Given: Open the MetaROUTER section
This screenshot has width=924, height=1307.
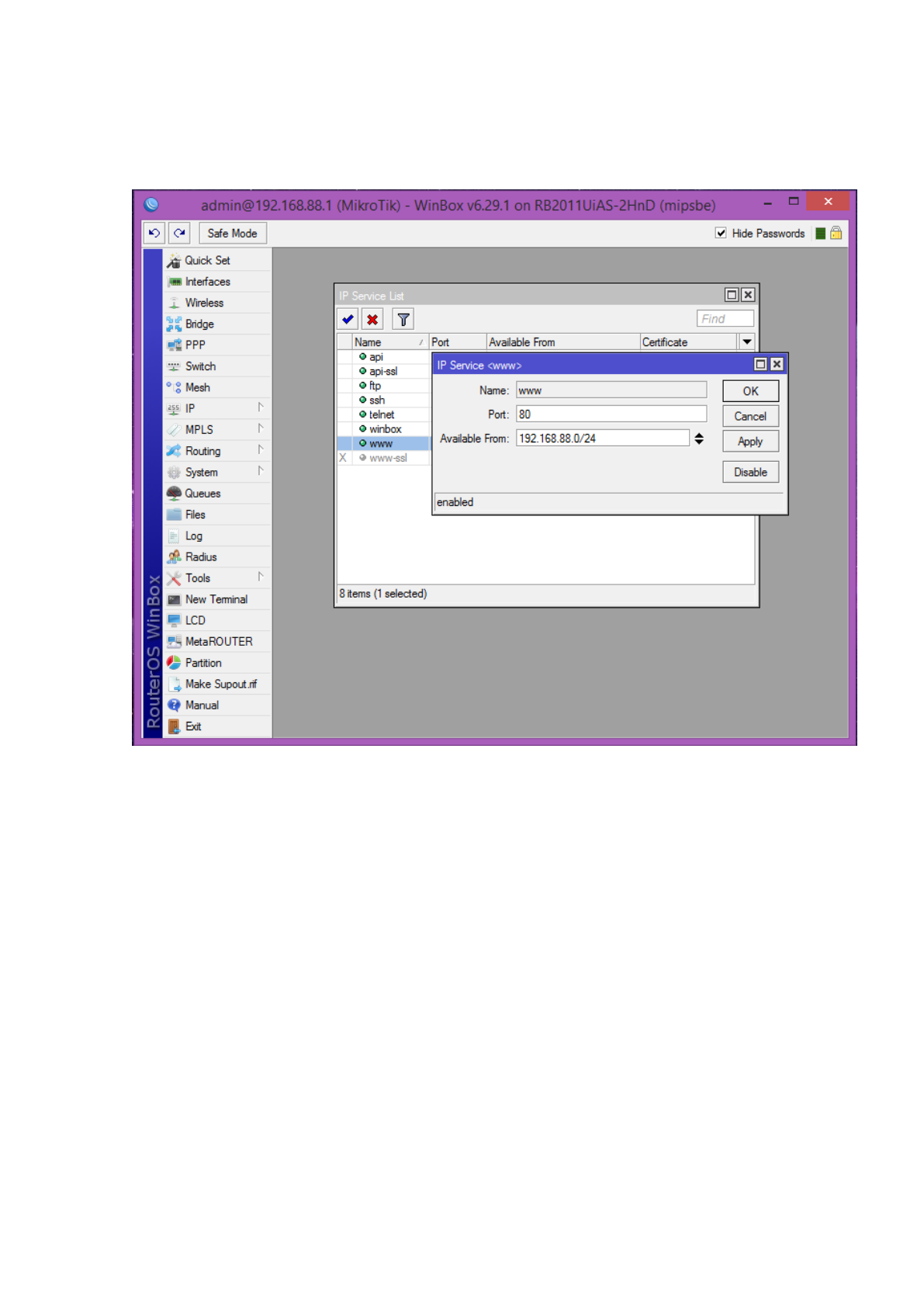Looking at the screenshot, I should [x=217, y=641].
